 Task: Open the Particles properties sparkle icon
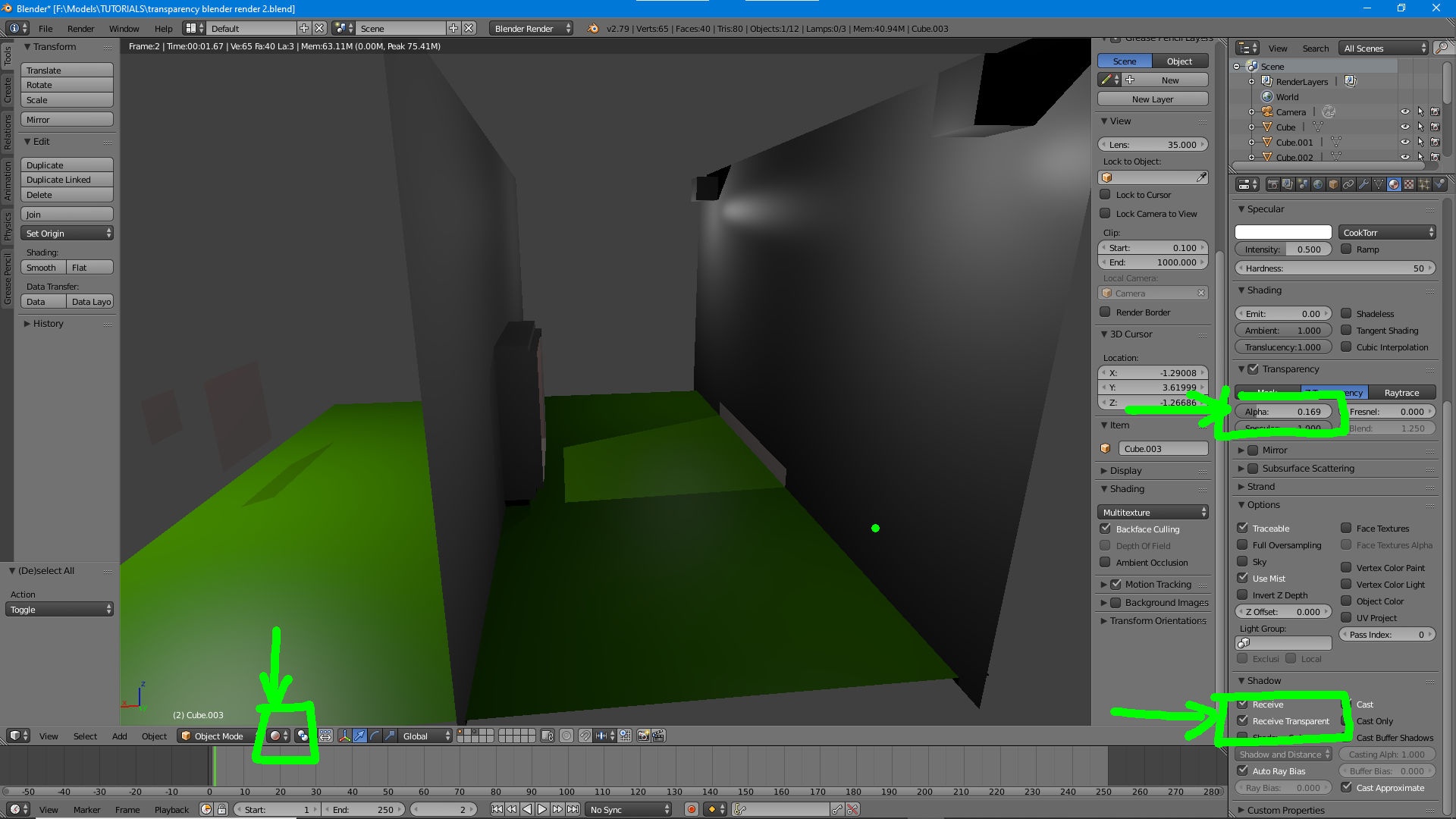point(1424,184)
